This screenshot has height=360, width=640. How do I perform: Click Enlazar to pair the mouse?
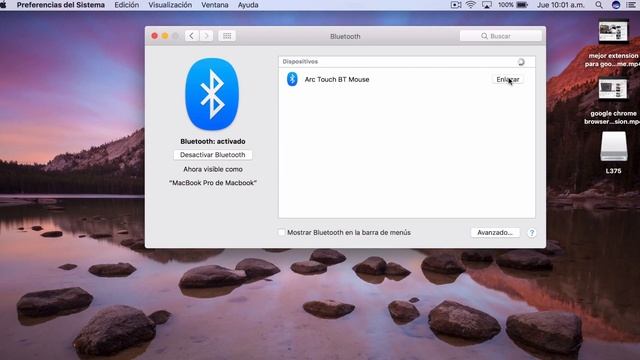508,79
